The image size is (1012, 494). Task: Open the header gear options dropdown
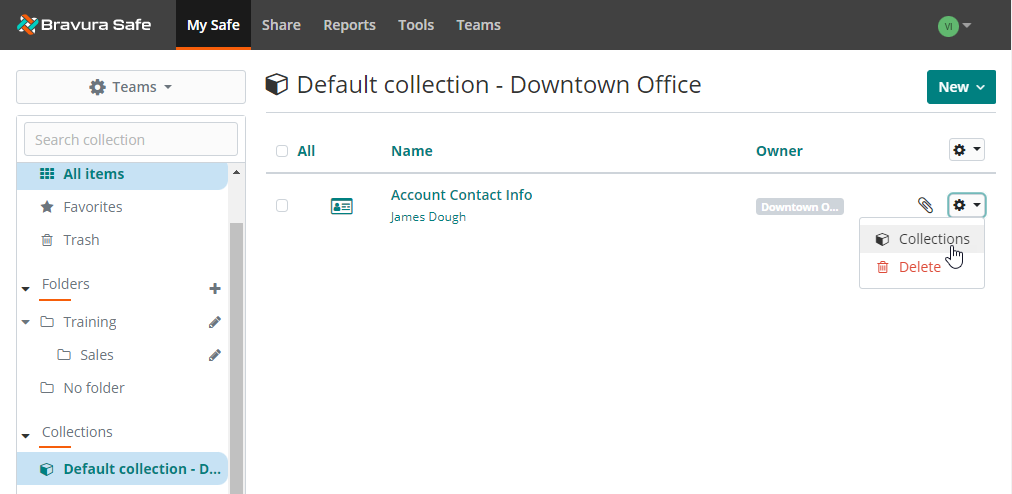(x=966, y=150)
